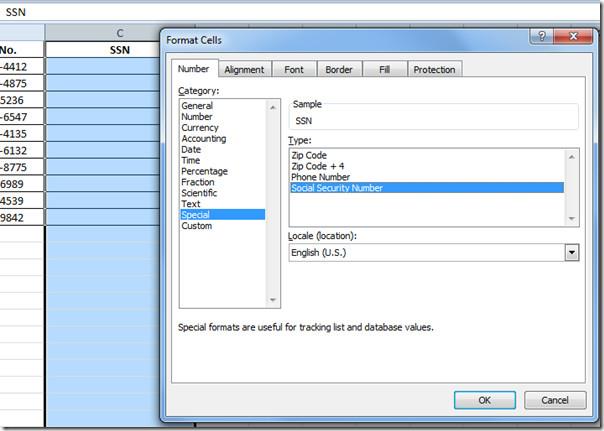Open the Border tab
This screenshot has width=604, height=431.
point(339,70)
